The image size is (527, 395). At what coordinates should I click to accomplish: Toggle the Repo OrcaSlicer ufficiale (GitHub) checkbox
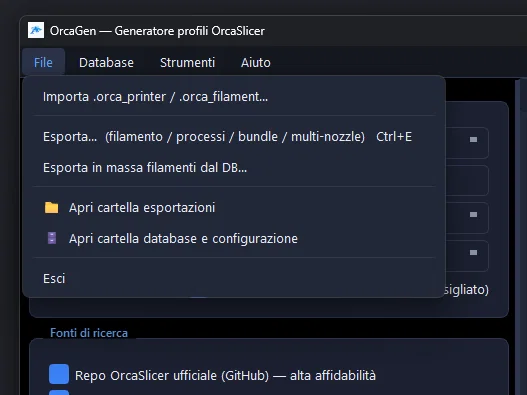[x=59, y=374]
